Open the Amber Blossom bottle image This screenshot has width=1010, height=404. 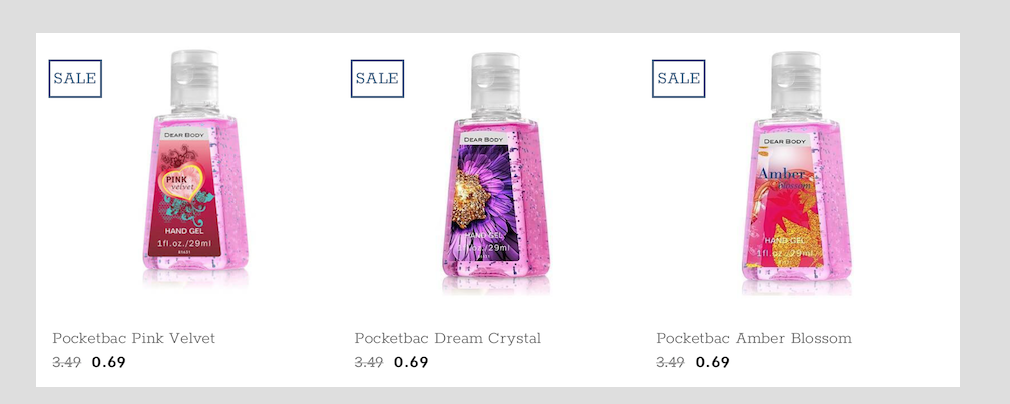click(x=797, y=180)
